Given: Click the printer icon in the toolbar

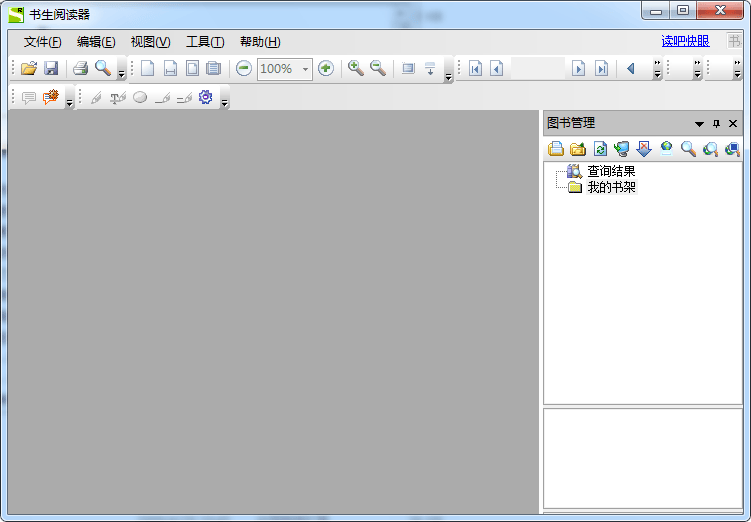Looking at the screenshot, I should [x=81, y=69].
